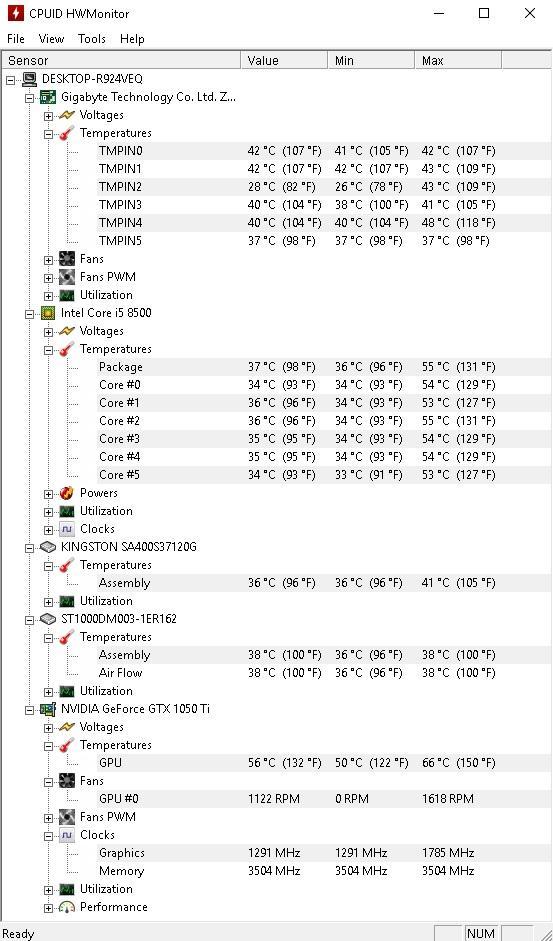Image resolution: width=553 pixels, height=941 pixels.
Task: Expand the GPU Utilization node
Action: point(49,889)
